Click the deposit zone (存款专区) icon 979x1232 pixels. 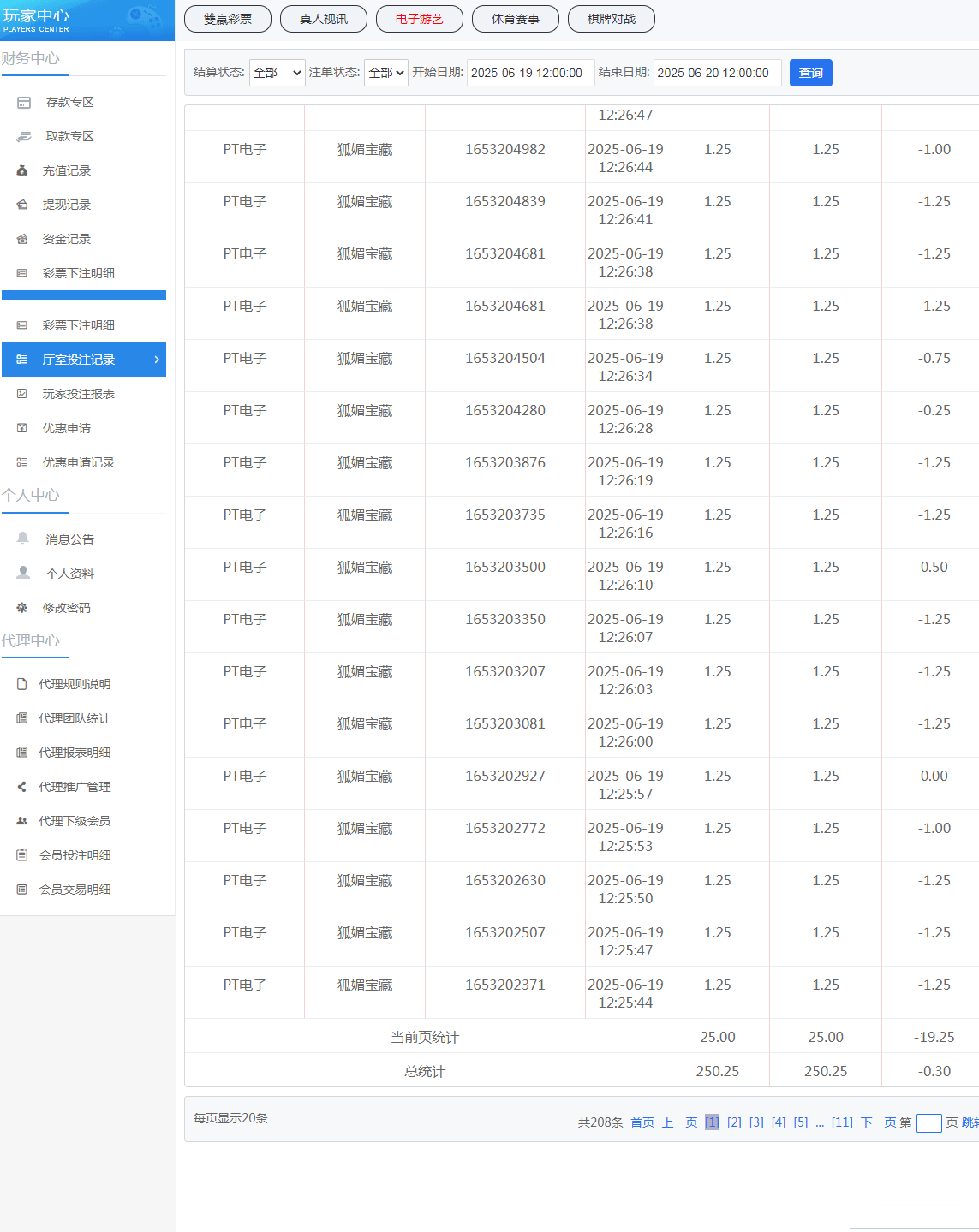click(24, 103)
